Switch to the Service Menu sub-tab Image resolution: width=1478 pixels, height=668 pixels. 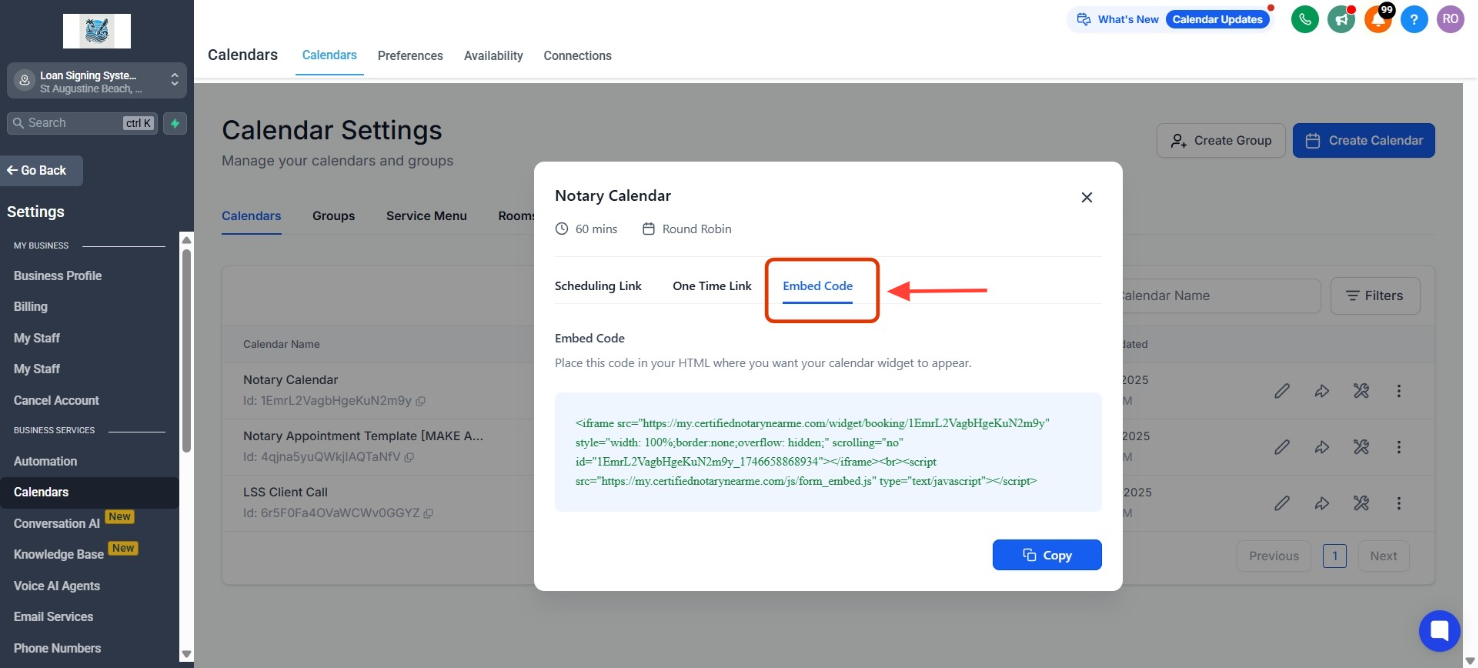click(x=426, y=216)
